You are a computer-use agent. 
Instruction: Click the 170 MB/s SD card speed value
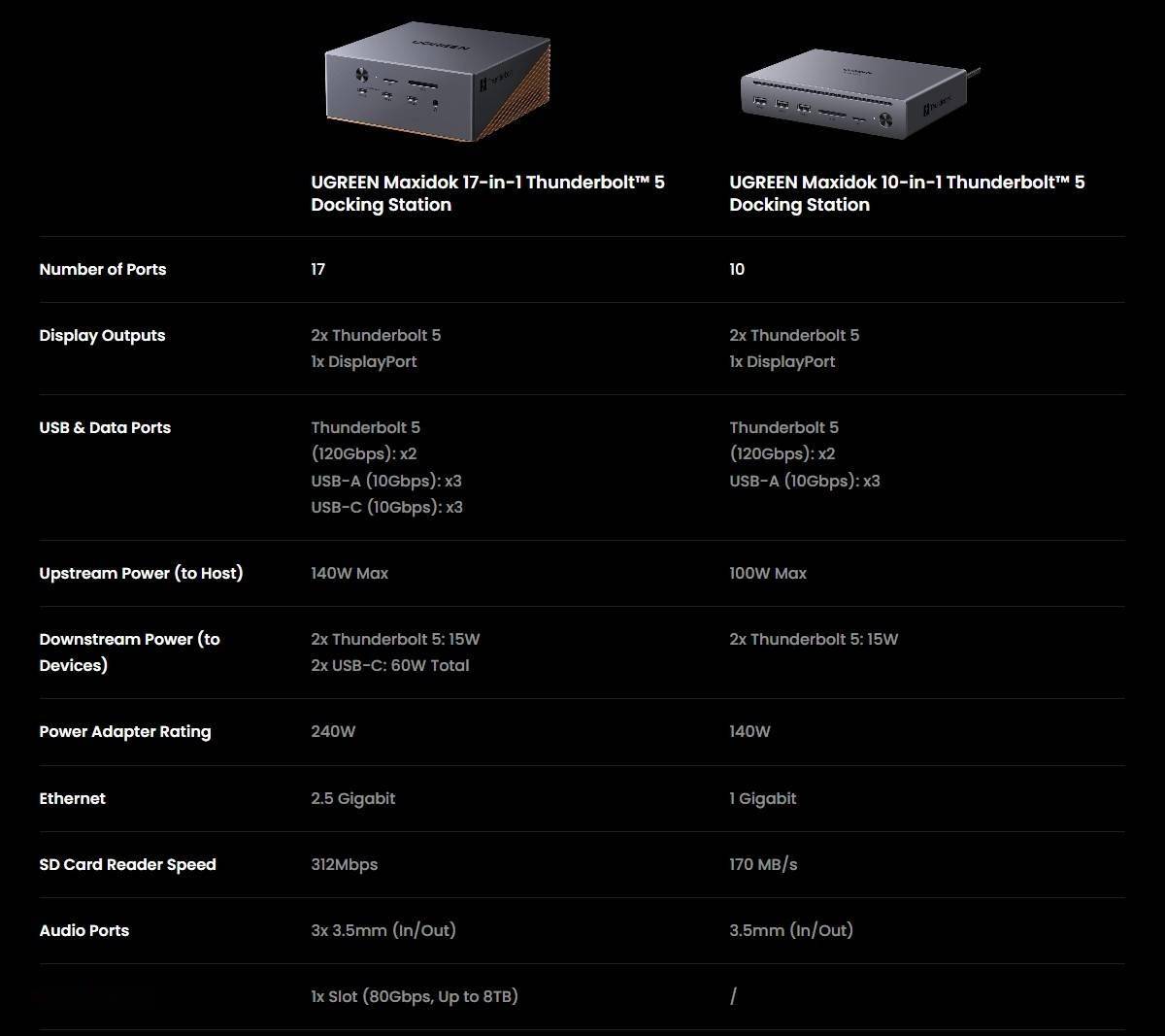763,865
